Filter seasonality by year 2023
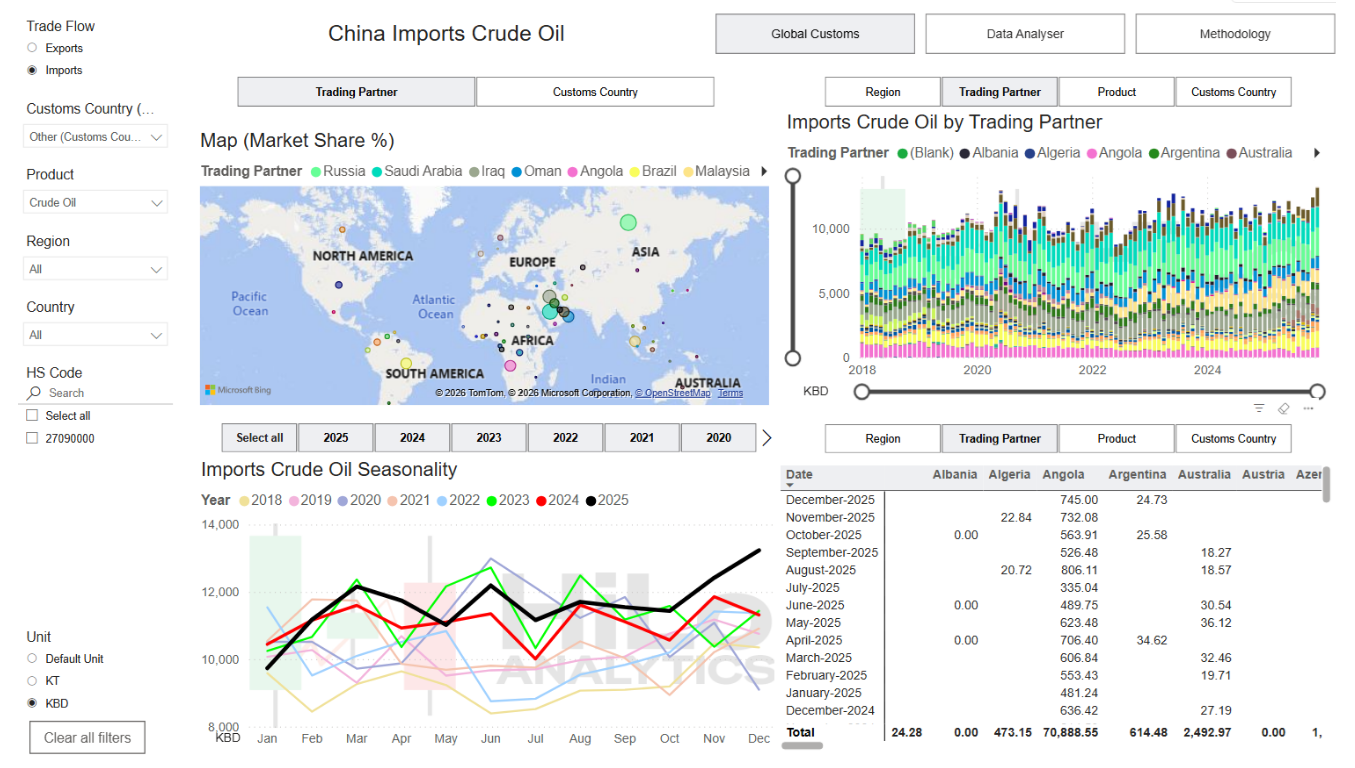This screenshot has height=768, width=1355. (489, 438)
